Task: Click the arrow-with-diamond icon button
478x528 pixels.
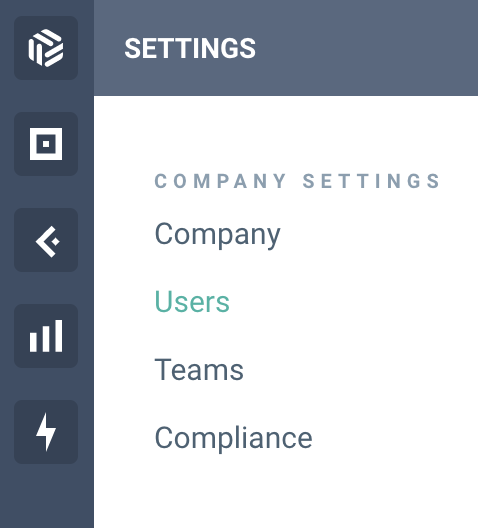Action: pos(46,240)
